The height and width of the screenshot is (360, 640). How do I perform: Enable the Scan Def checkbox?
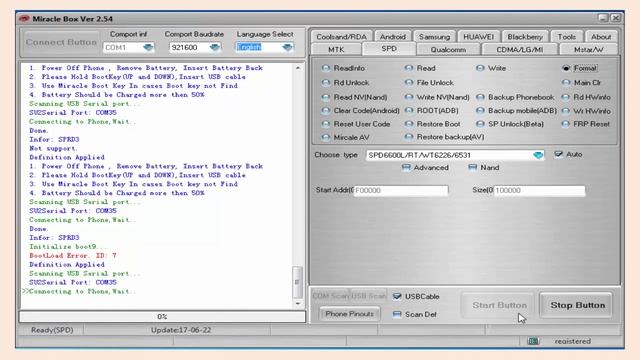[397, 314]
